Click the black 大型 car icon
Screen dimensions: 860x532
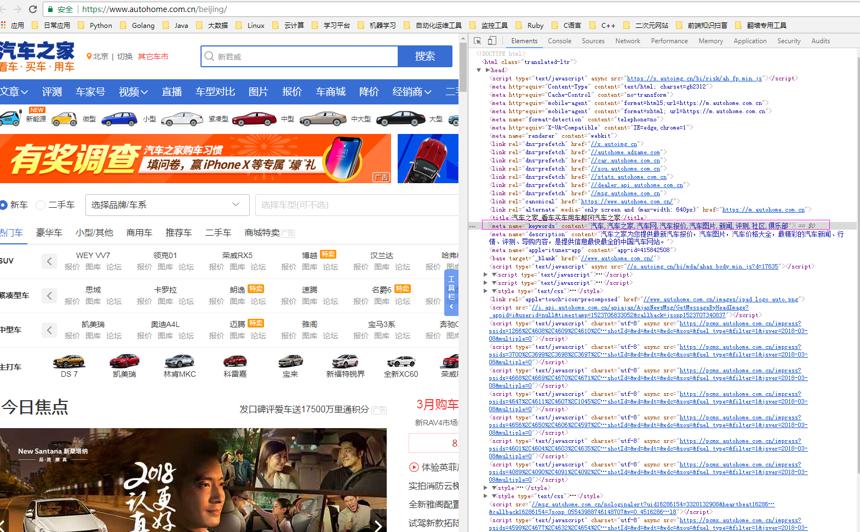pos(400,118)
